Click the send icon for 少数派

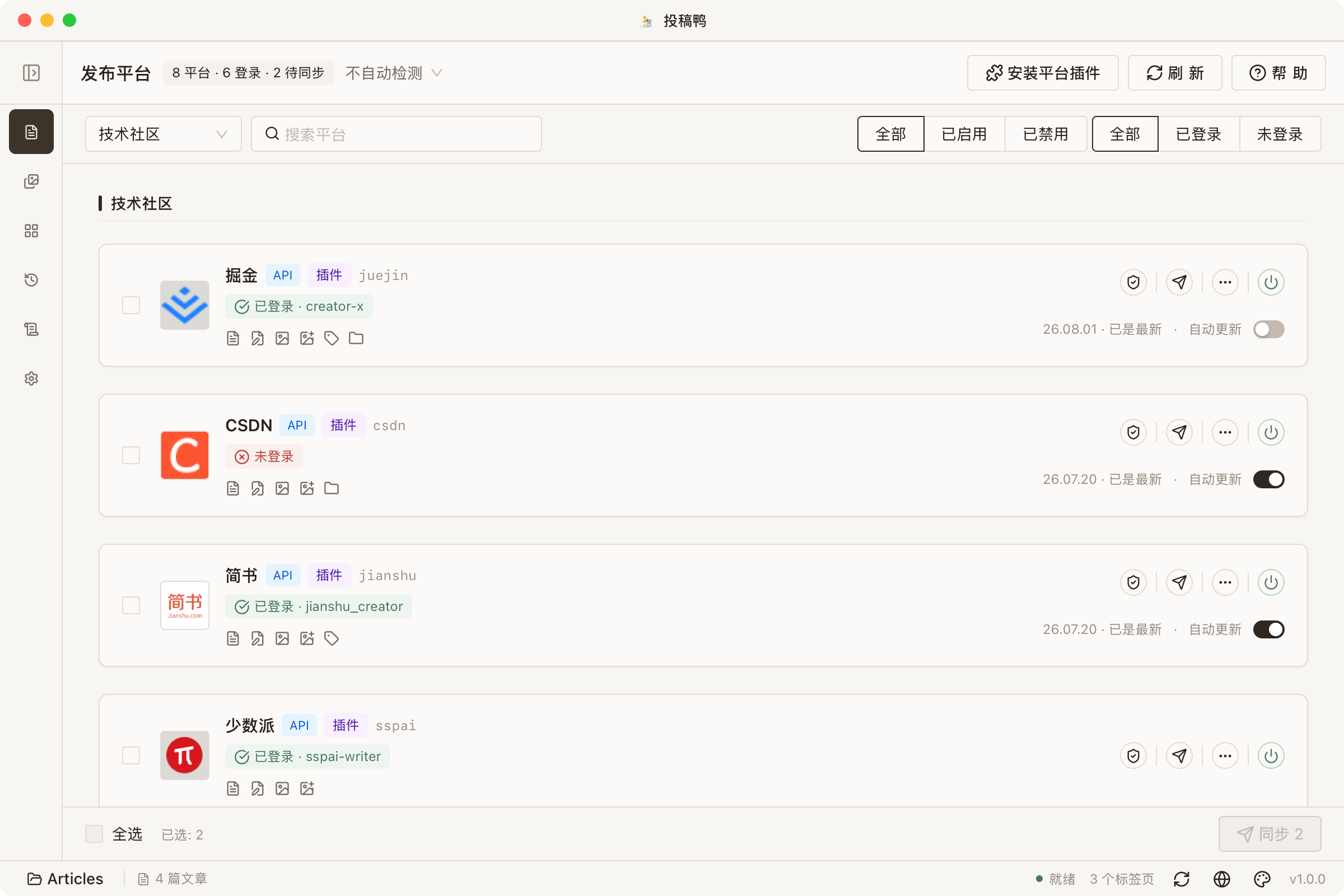[1179, 756]
